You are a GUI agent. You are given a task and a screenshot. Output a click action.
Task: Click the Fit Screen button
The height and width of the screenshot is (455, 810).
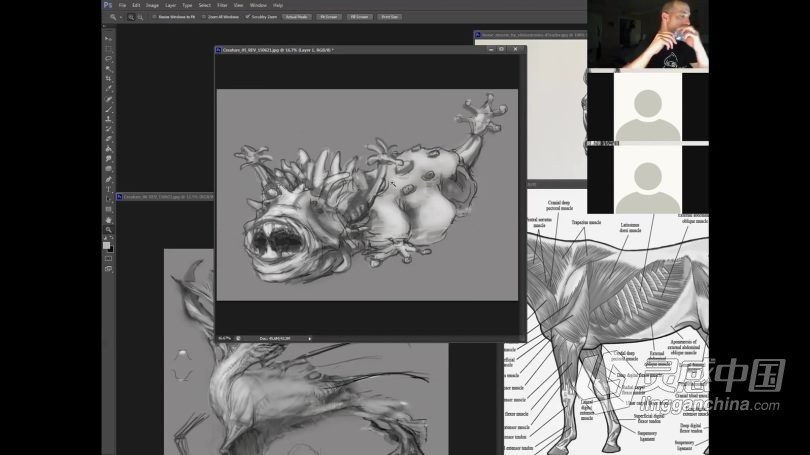[329, 17]
